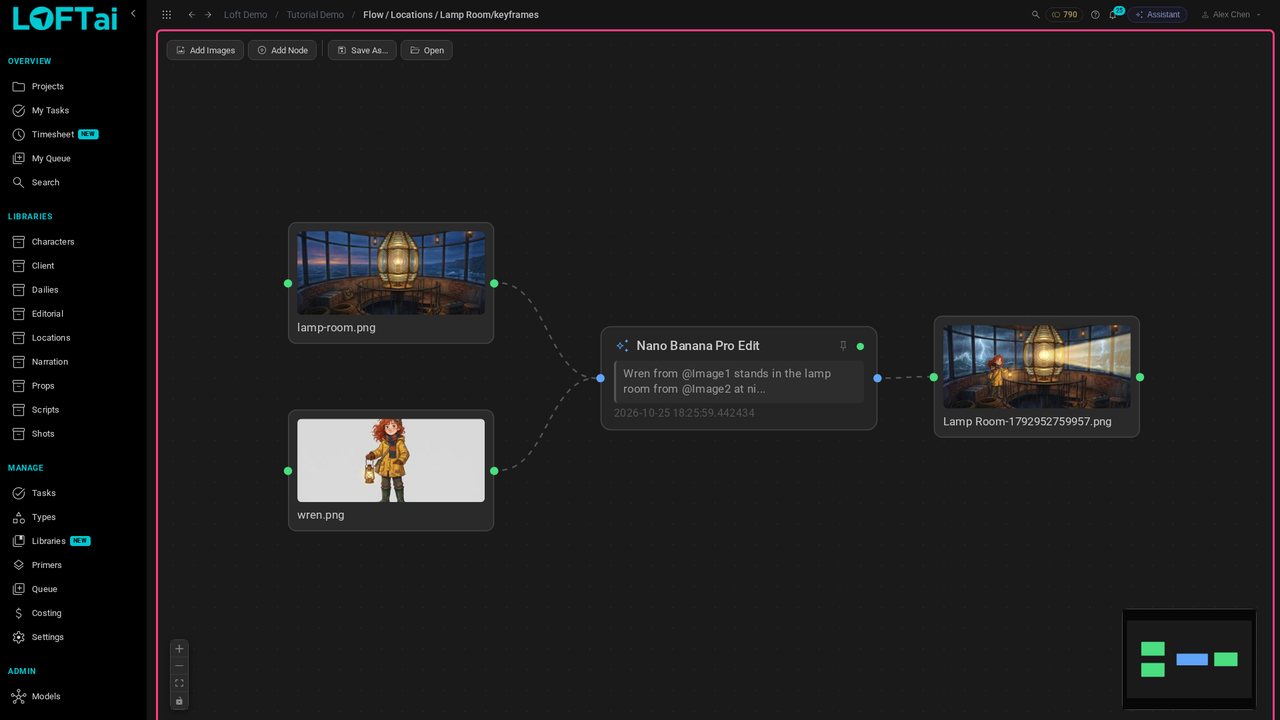
Task: Open Models under Admin
Action: pos(46,696)
